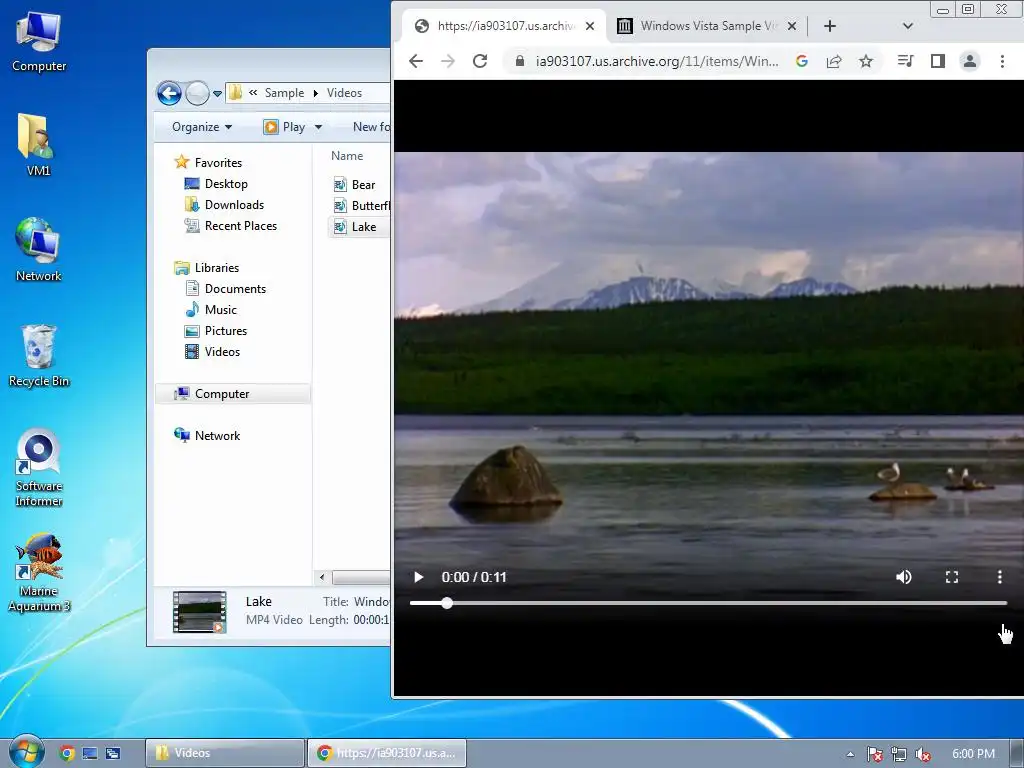Screen dimensions: 1024x768
Task: Open the VM1 folder desktop icon
Action: click(x=38, y=144)
